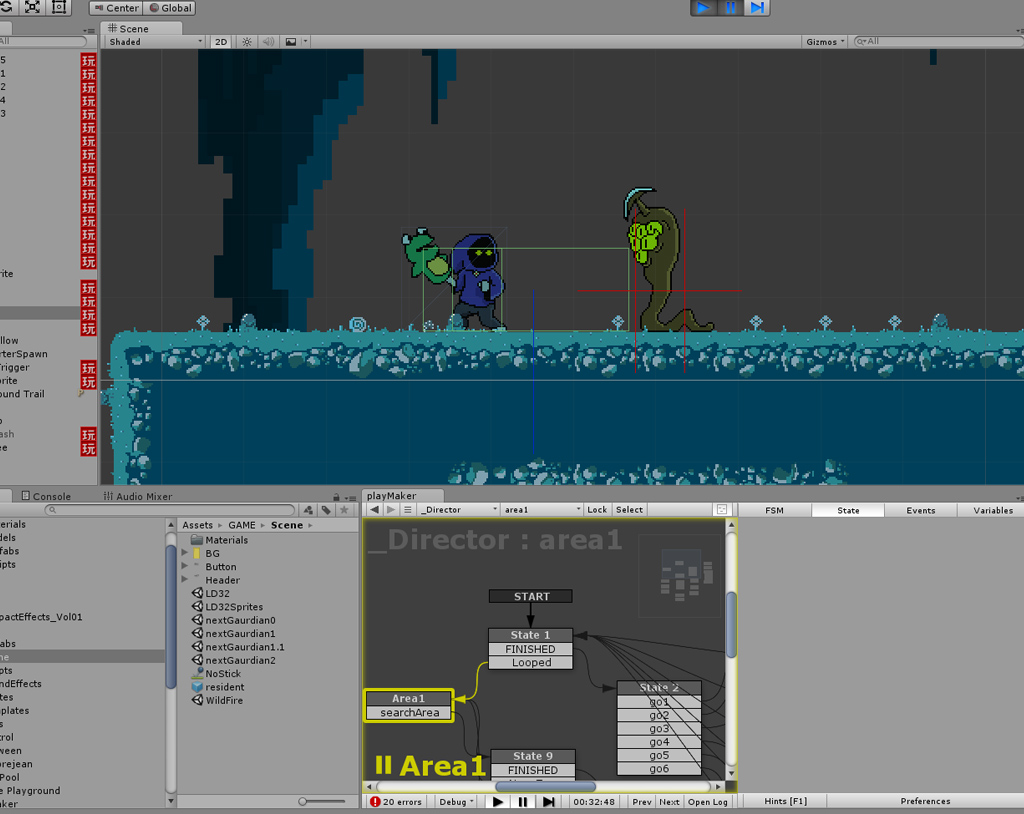Click the Search by Label tag icon
This screenshot has height=814, width=1024.
[x=326, y=510]
